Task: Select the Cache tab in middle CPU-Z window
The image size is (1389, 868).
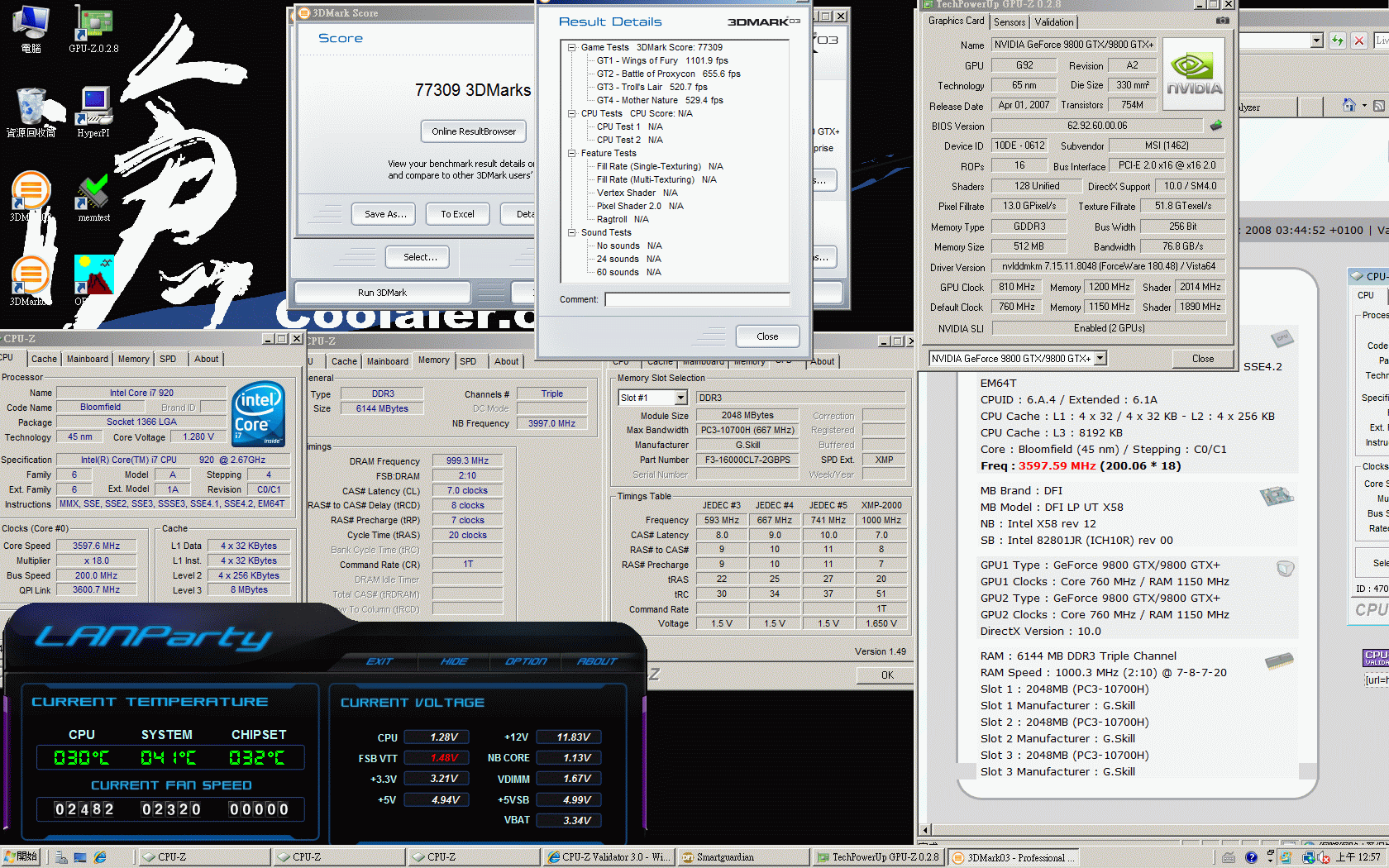Action: [344, 361]
